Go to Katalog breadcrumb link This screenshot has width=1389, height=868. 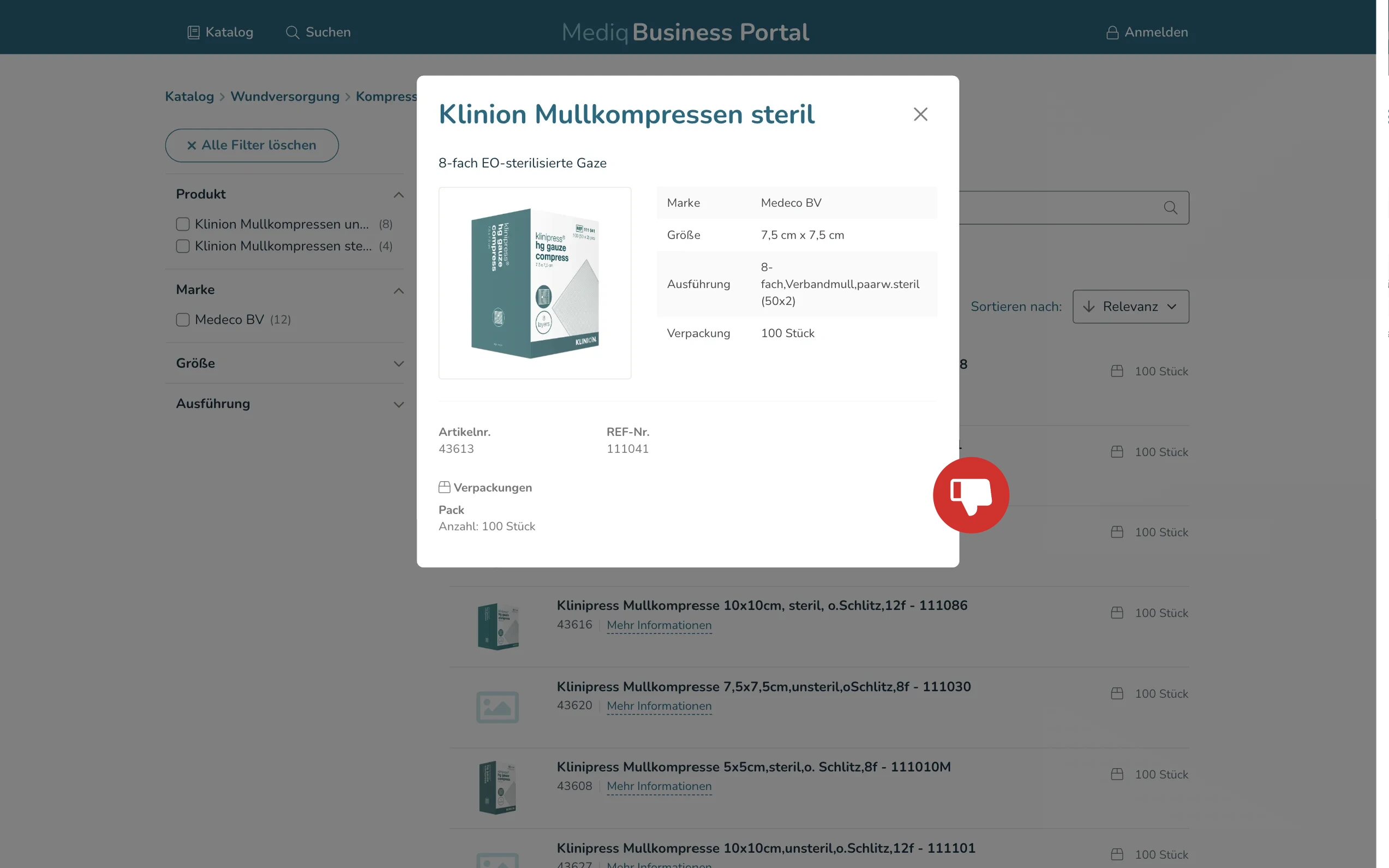189,97
